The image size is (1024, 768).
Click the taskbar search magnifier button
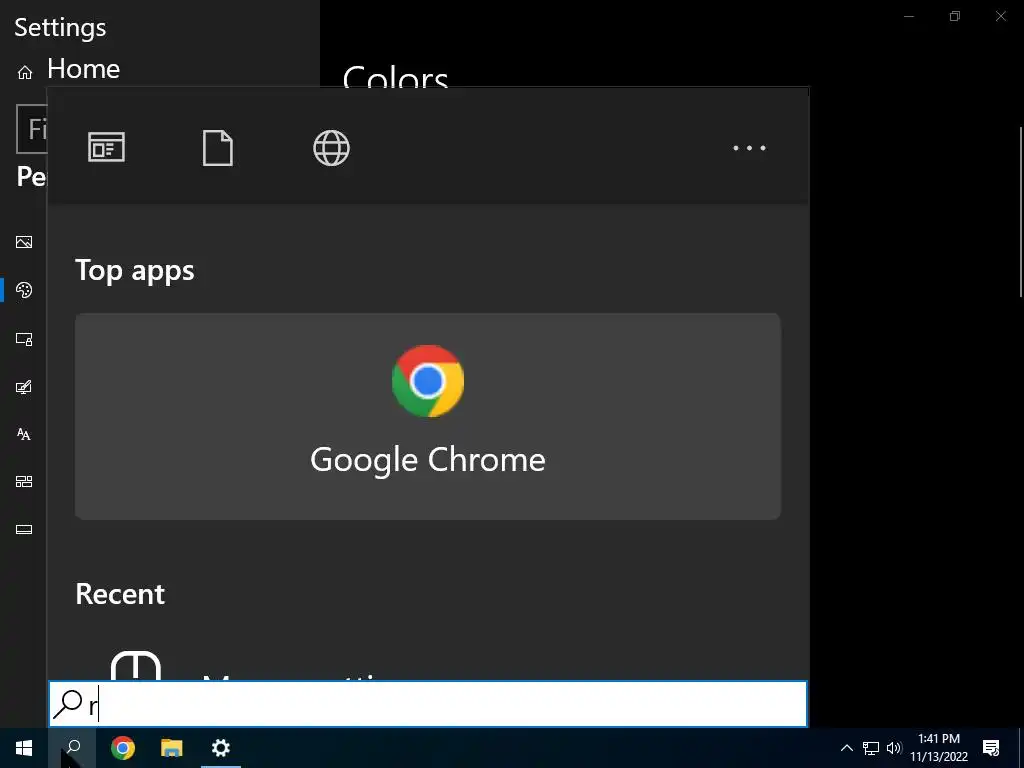72,748
